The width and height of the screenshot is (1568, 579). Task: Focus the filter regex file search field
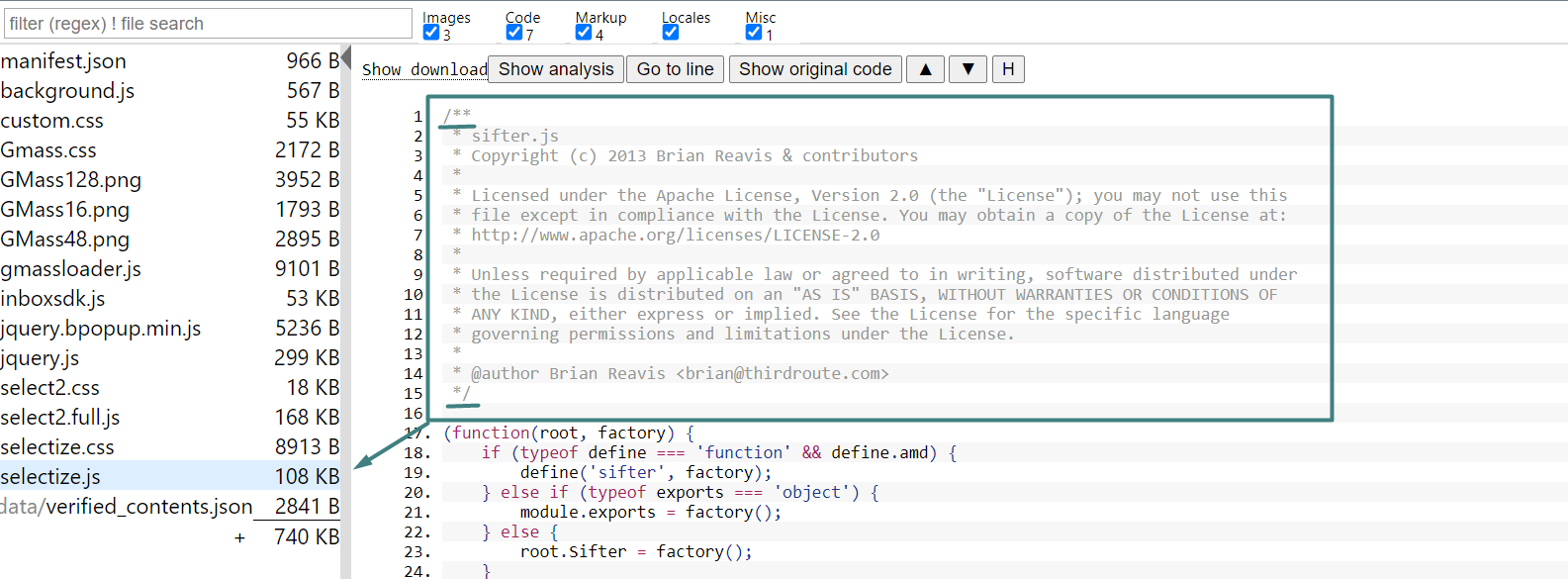click(208, 23)
